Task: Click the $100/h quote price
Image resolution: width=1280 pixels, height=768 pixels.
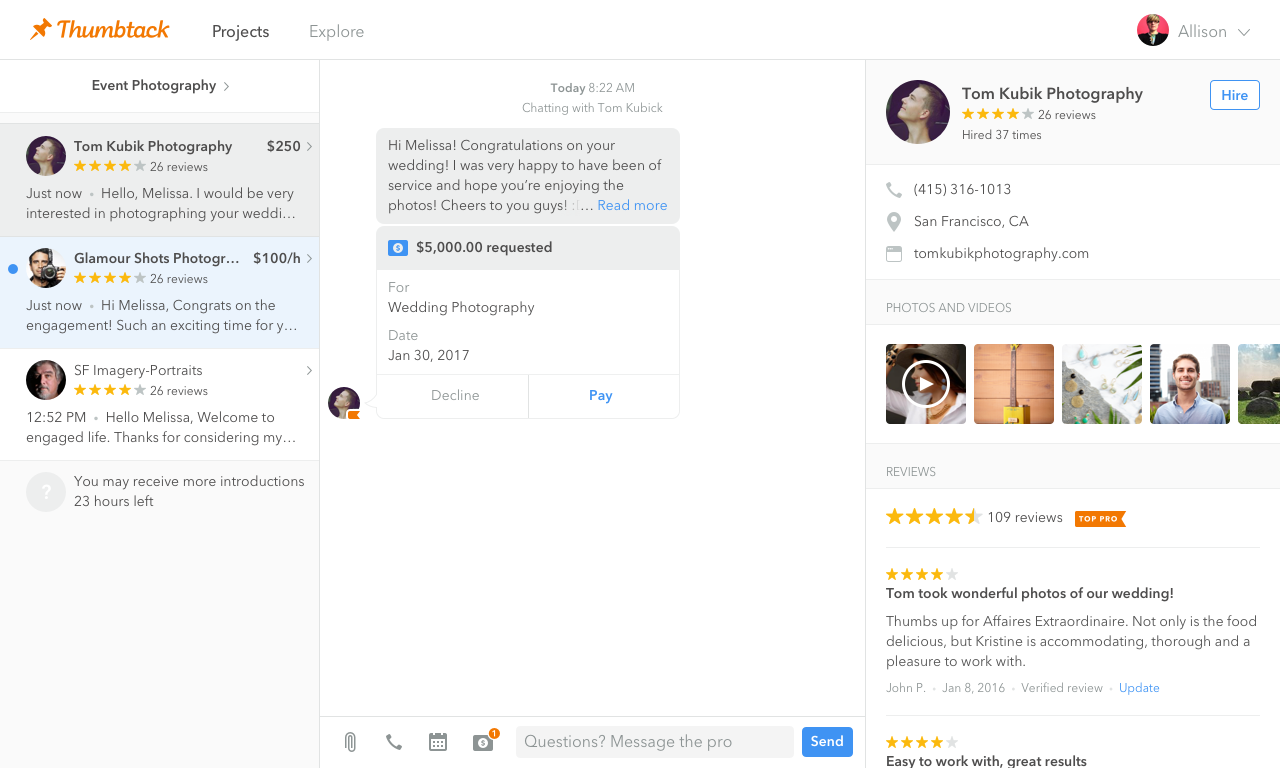Action: (x=277, y=258)
